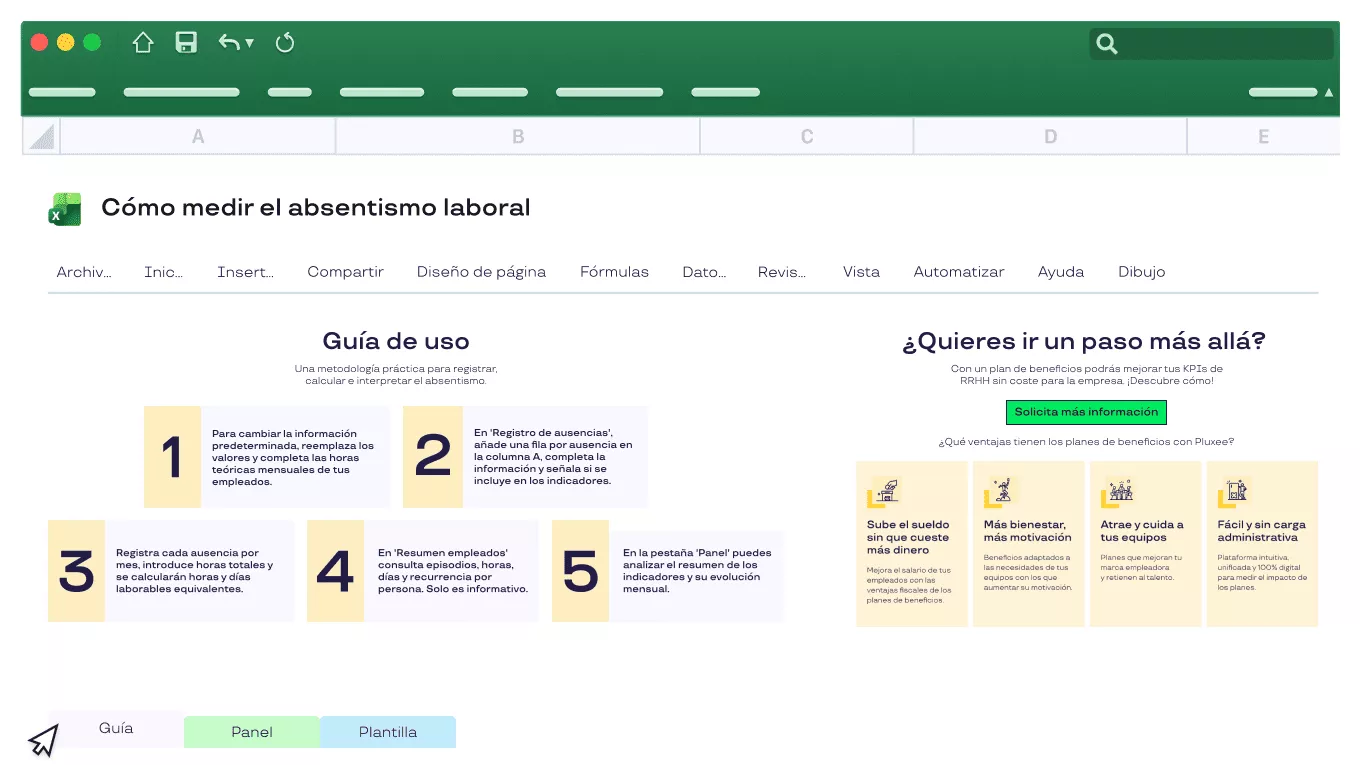
Task: Click 'Cómo medir el absentismo laboral' title
Action: tap(316, 208)
